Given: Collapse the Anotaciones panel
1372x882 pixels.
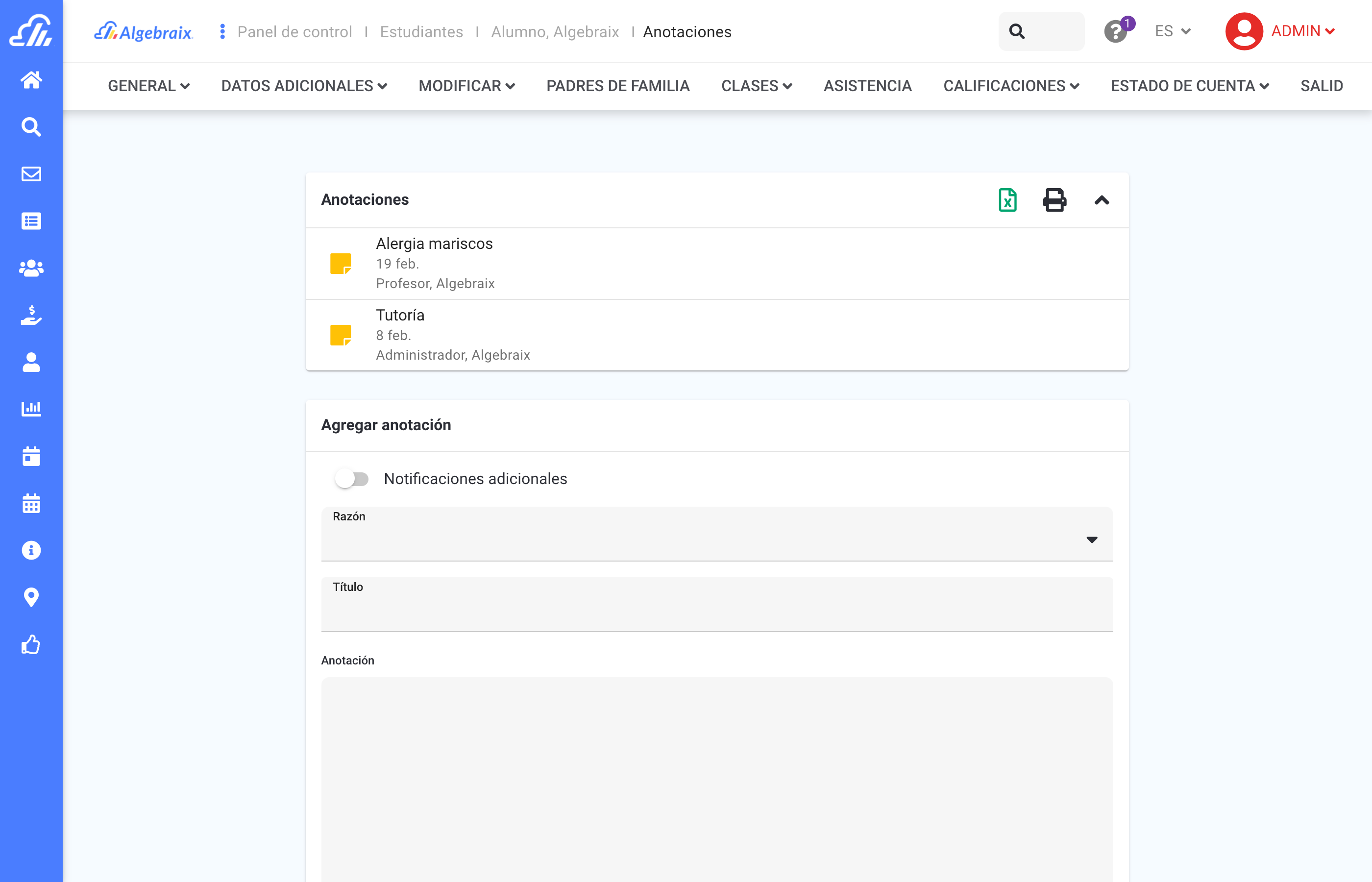Looking at the screenshot, I should (x=1101, y=200).
